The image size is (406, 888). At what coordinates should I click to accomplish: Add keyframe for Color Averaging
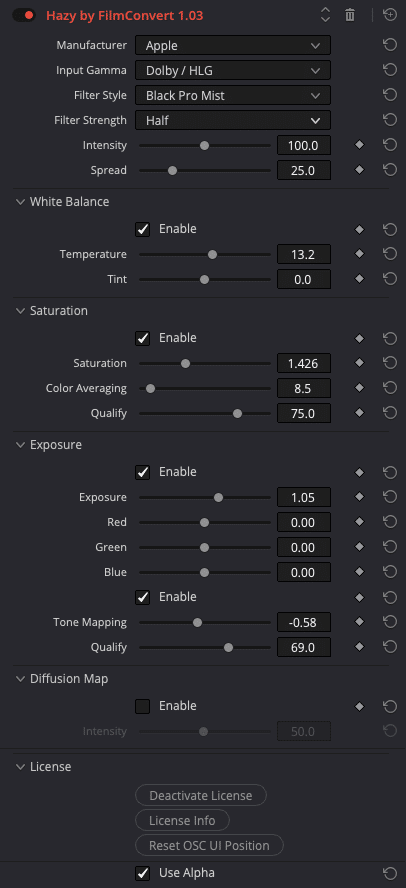coord(359,388)
